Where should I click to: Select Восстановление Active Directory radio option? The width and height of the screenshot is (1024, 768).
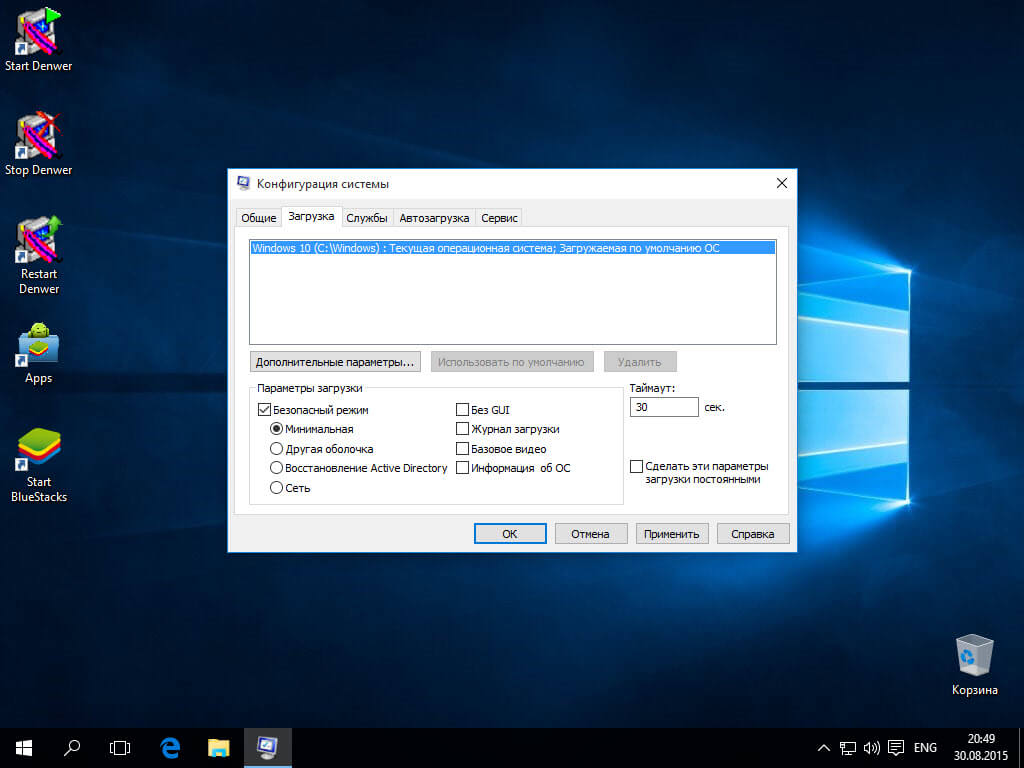point(276,468)
